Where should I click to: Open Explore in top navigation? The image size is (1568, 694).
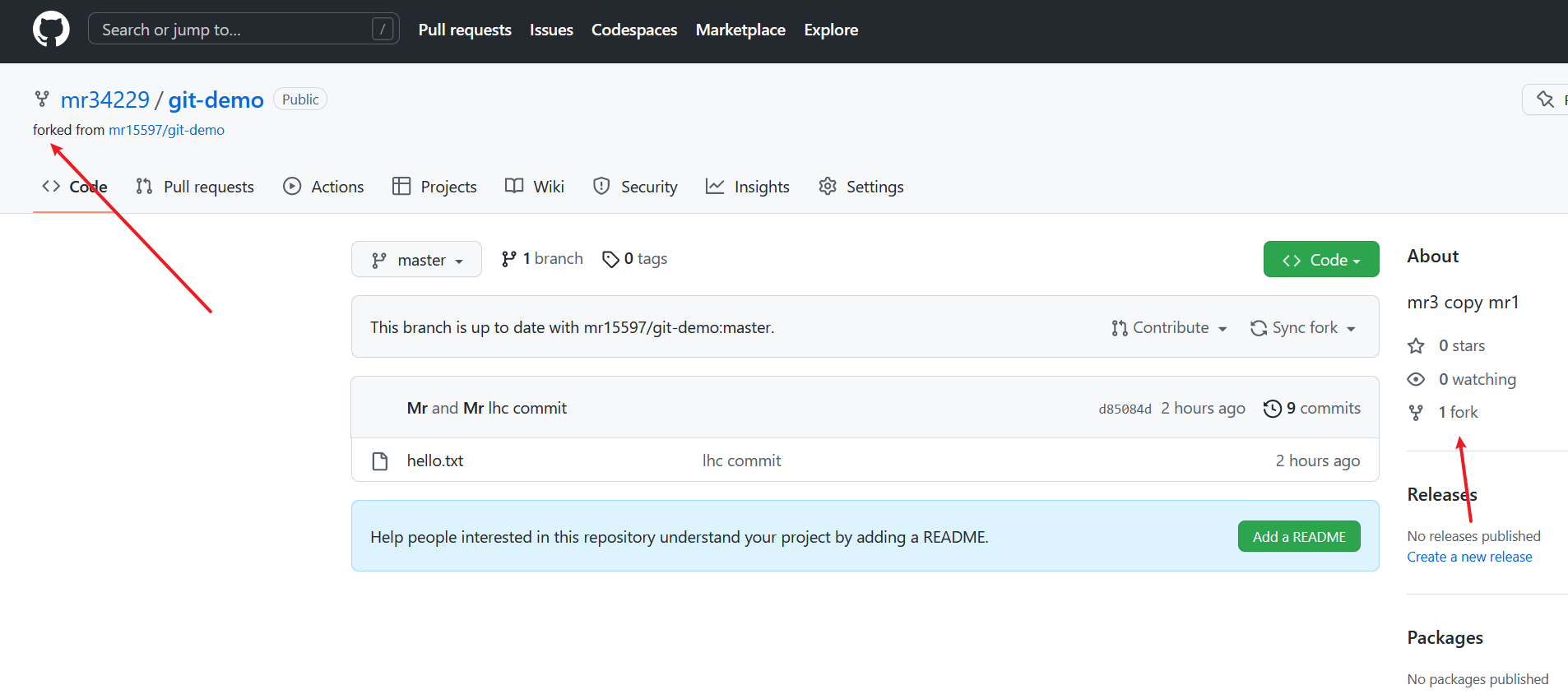(831, 30)
